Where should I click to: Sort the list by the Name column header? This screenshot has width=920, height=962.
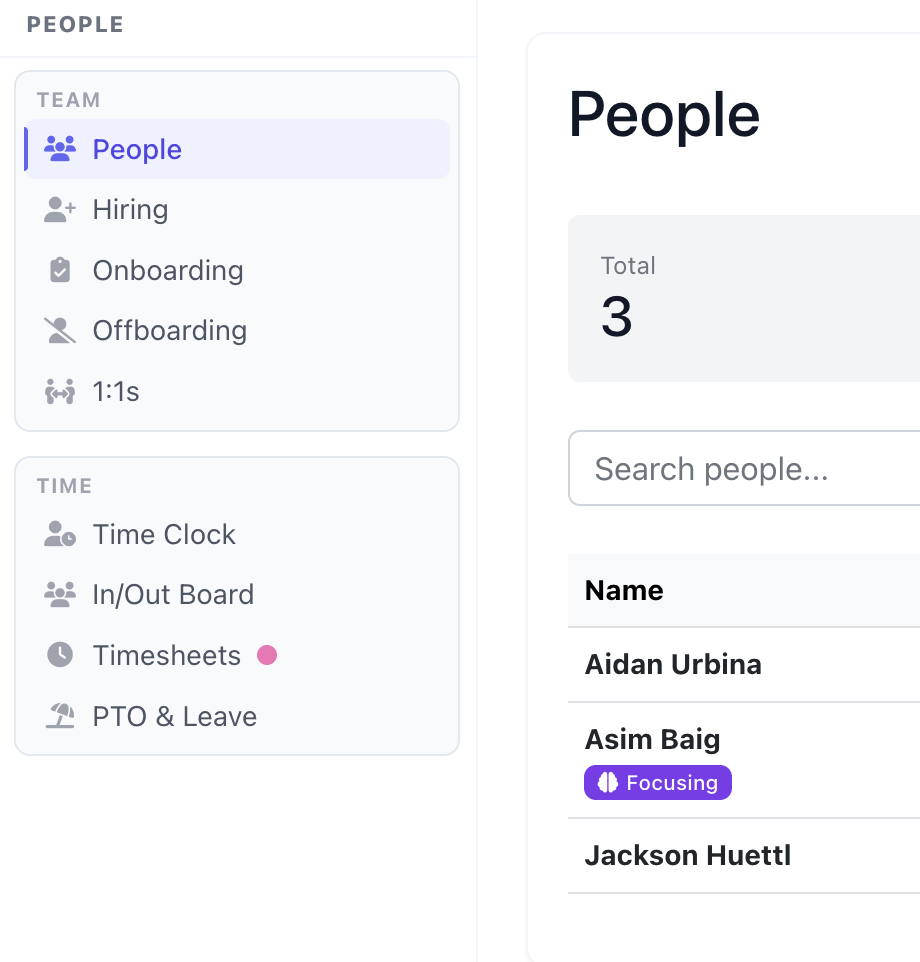click(x=623, y=590)
